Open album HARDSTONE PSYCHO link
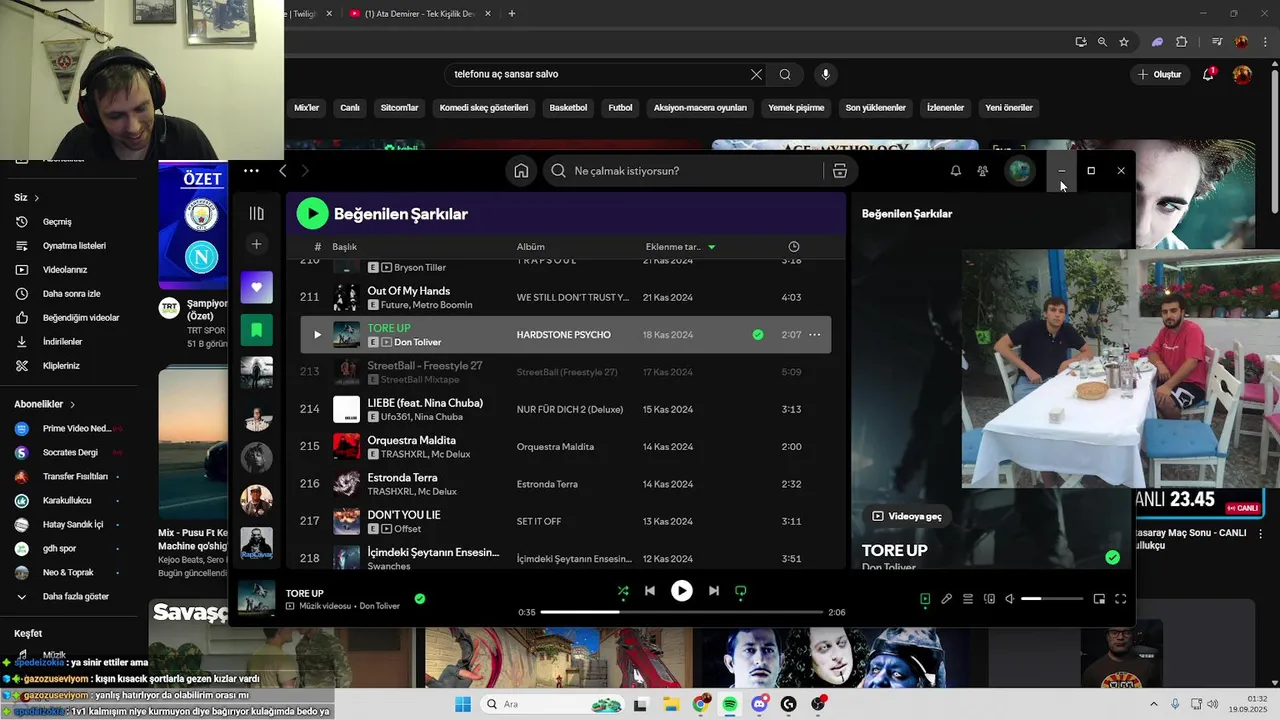Screen dimensions: 1280x720 tap(563, 335)
